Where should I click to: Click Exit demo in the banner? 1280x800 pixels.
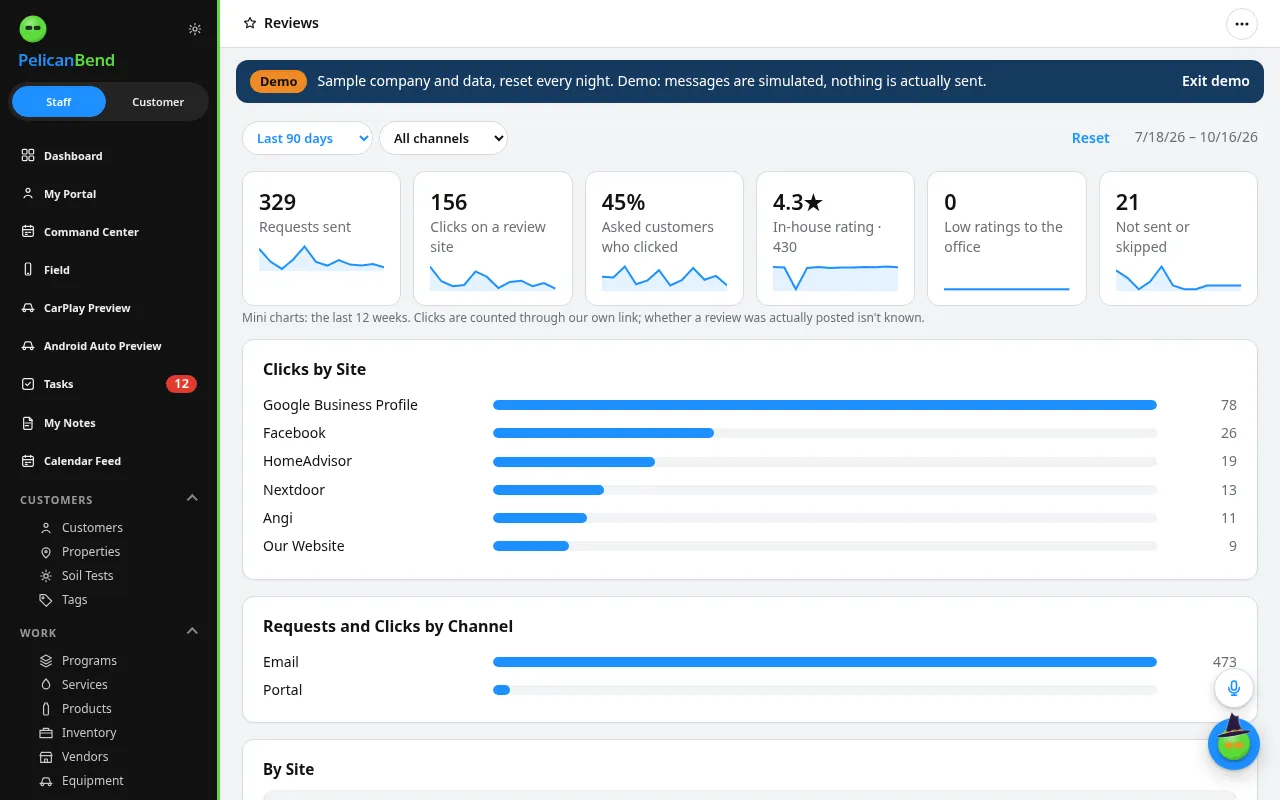[x=1215, y=81]
